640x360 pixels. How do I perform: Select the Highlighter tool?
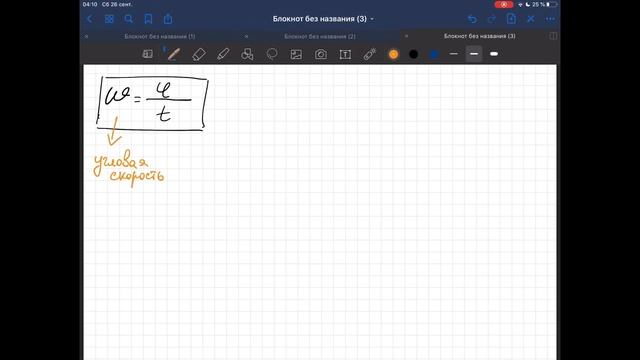[223, 54]
